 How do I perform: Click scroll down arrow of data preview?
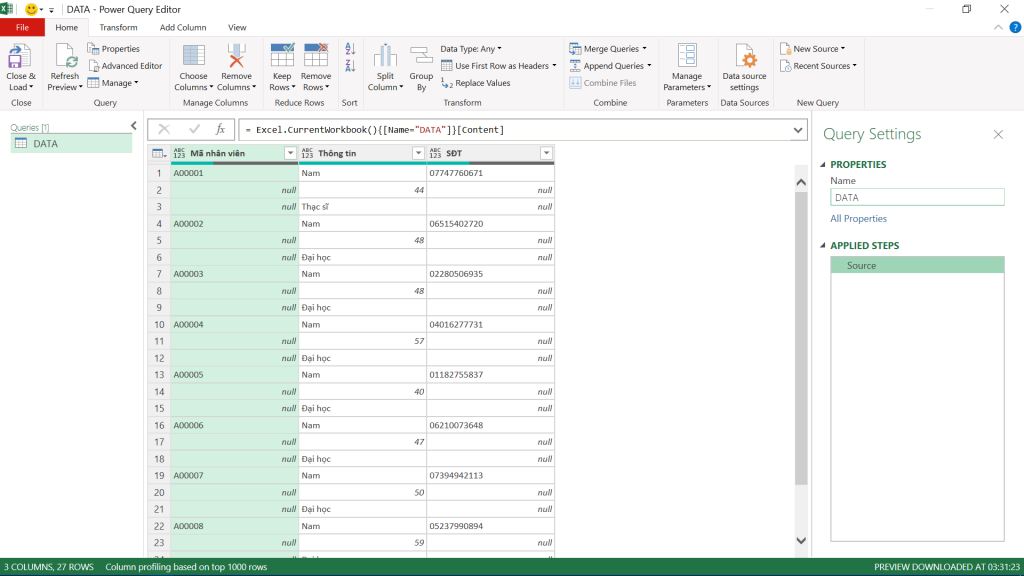[801, 541]
